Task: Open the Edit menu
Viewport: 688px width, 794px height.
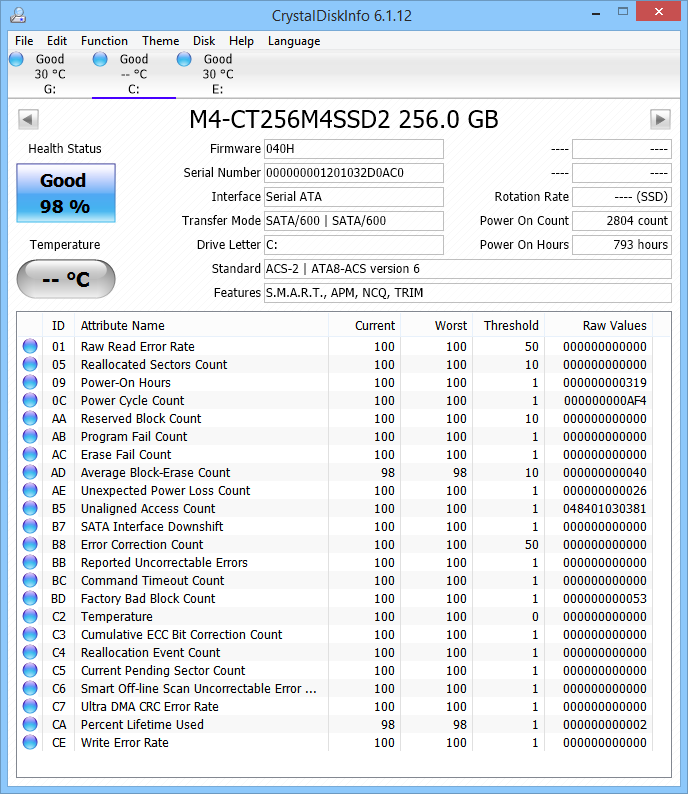Action: point(57,41)
